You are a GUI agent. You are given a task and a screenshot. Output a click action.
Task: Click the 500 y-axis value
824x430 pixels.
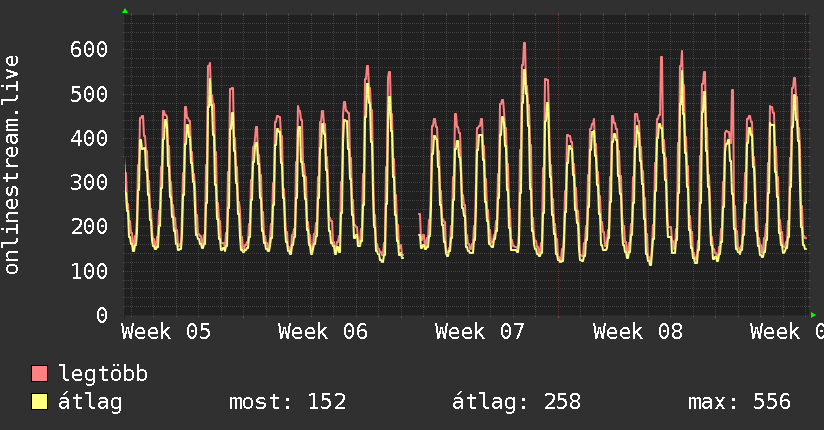(88, 94)
